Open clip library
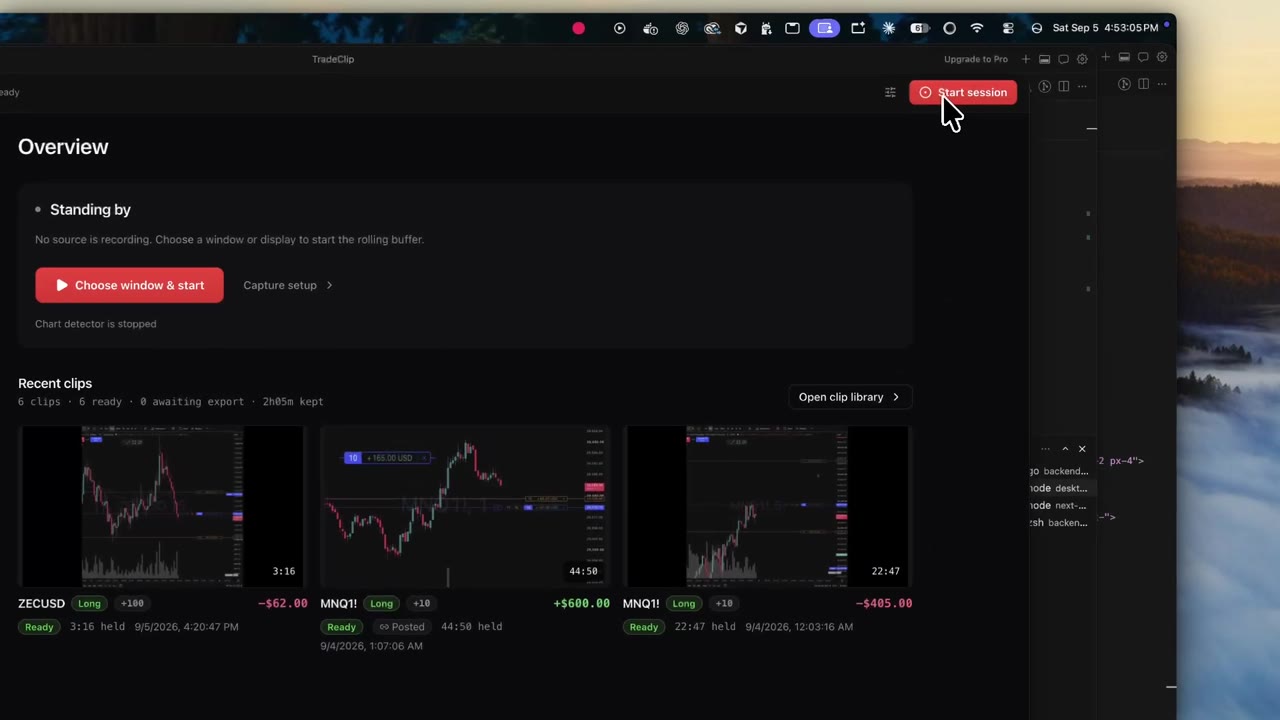 (849, 397)
